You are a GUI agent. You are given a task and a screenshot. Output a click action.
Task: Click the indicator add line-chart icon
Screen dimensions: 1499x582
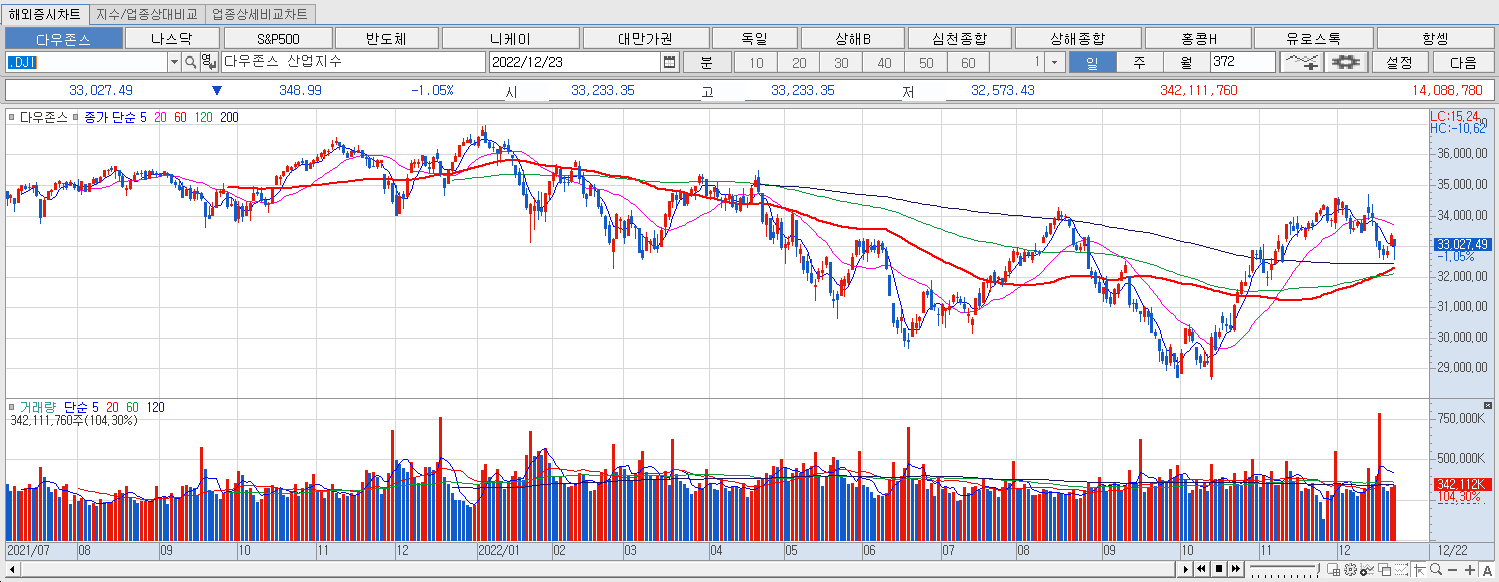(x=1302, y=62)
